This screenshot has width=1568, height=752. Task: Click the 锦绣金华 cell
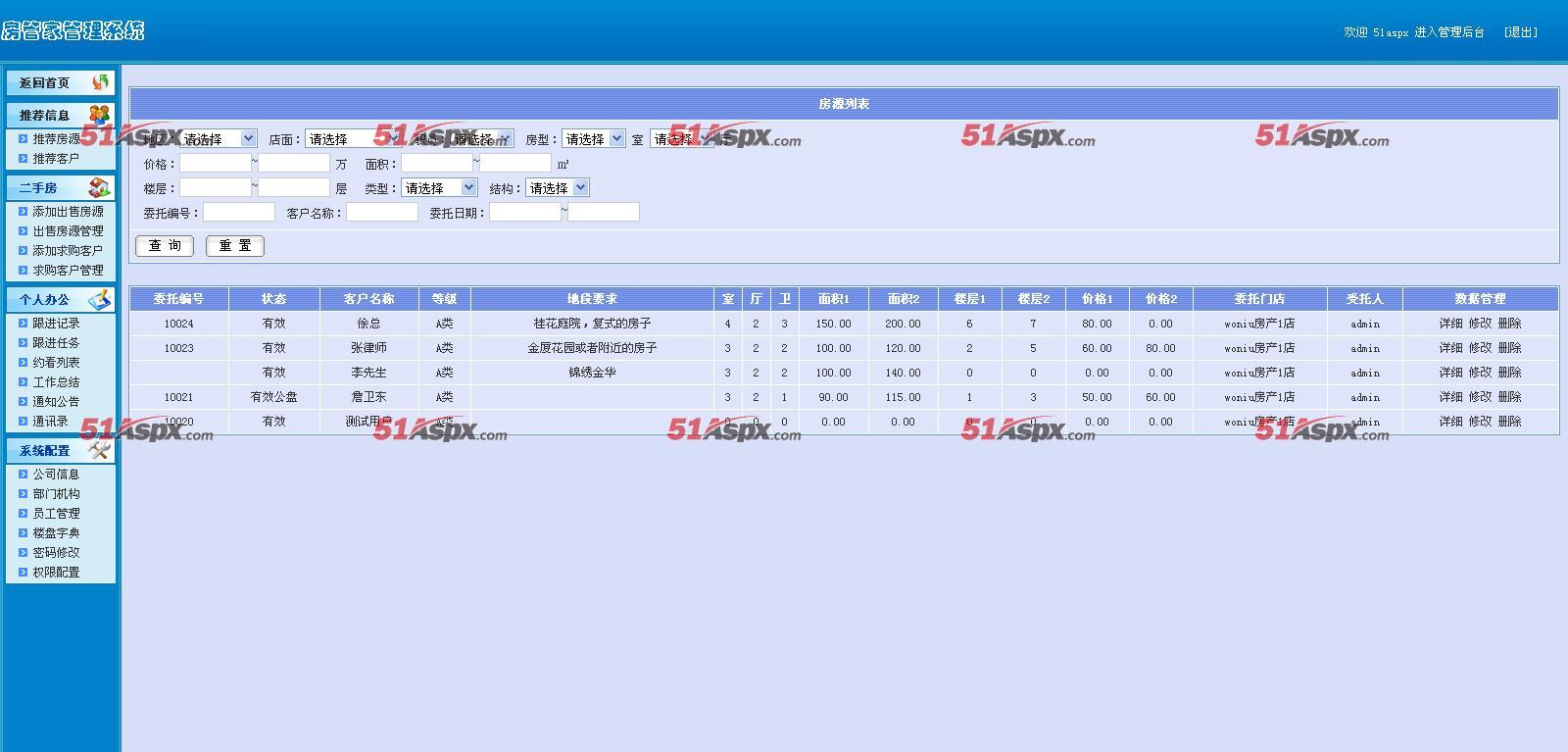(592, 372)
